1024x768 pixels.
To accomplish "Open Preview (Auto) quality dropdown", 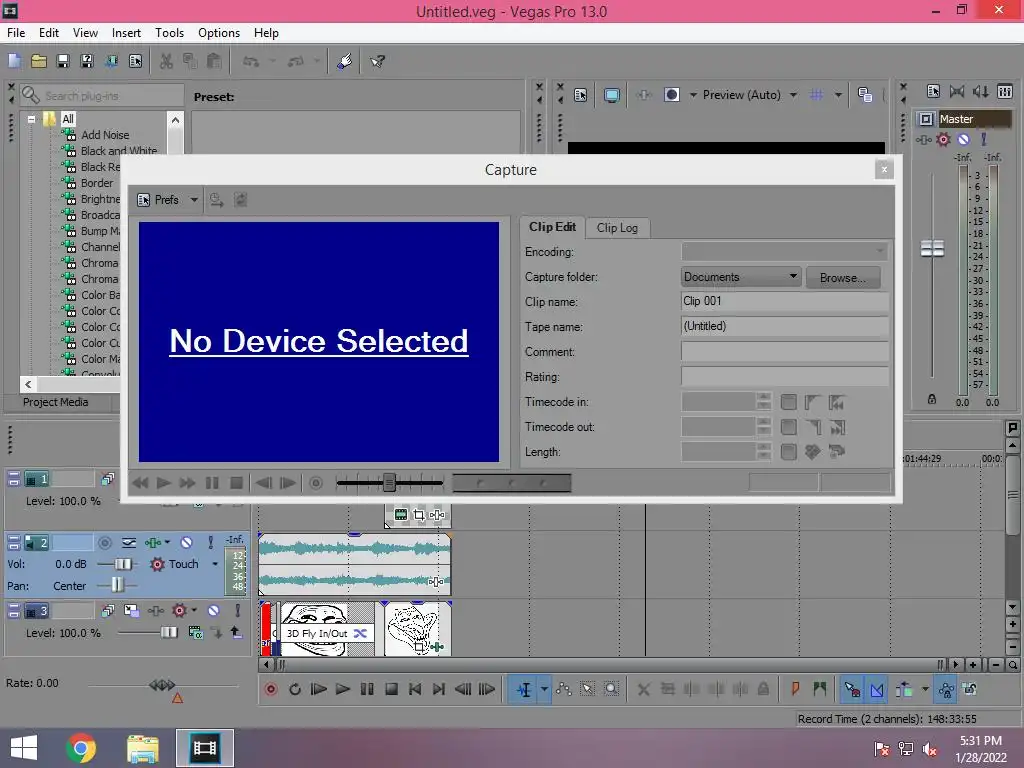I will click(x=793, y=95).
